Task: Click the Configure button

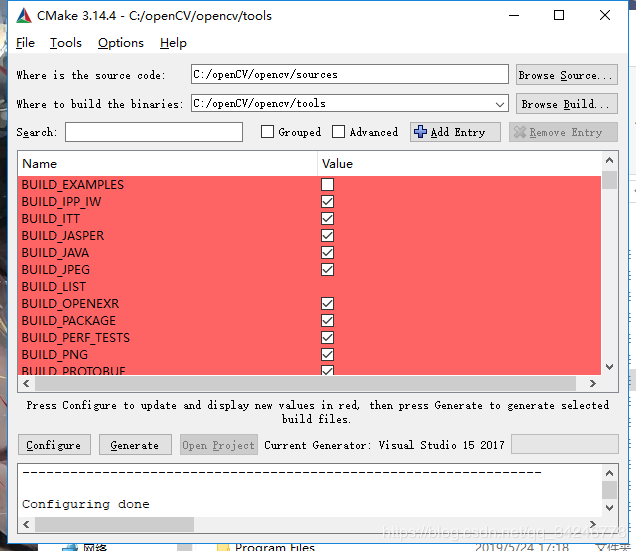Action: 54,445
